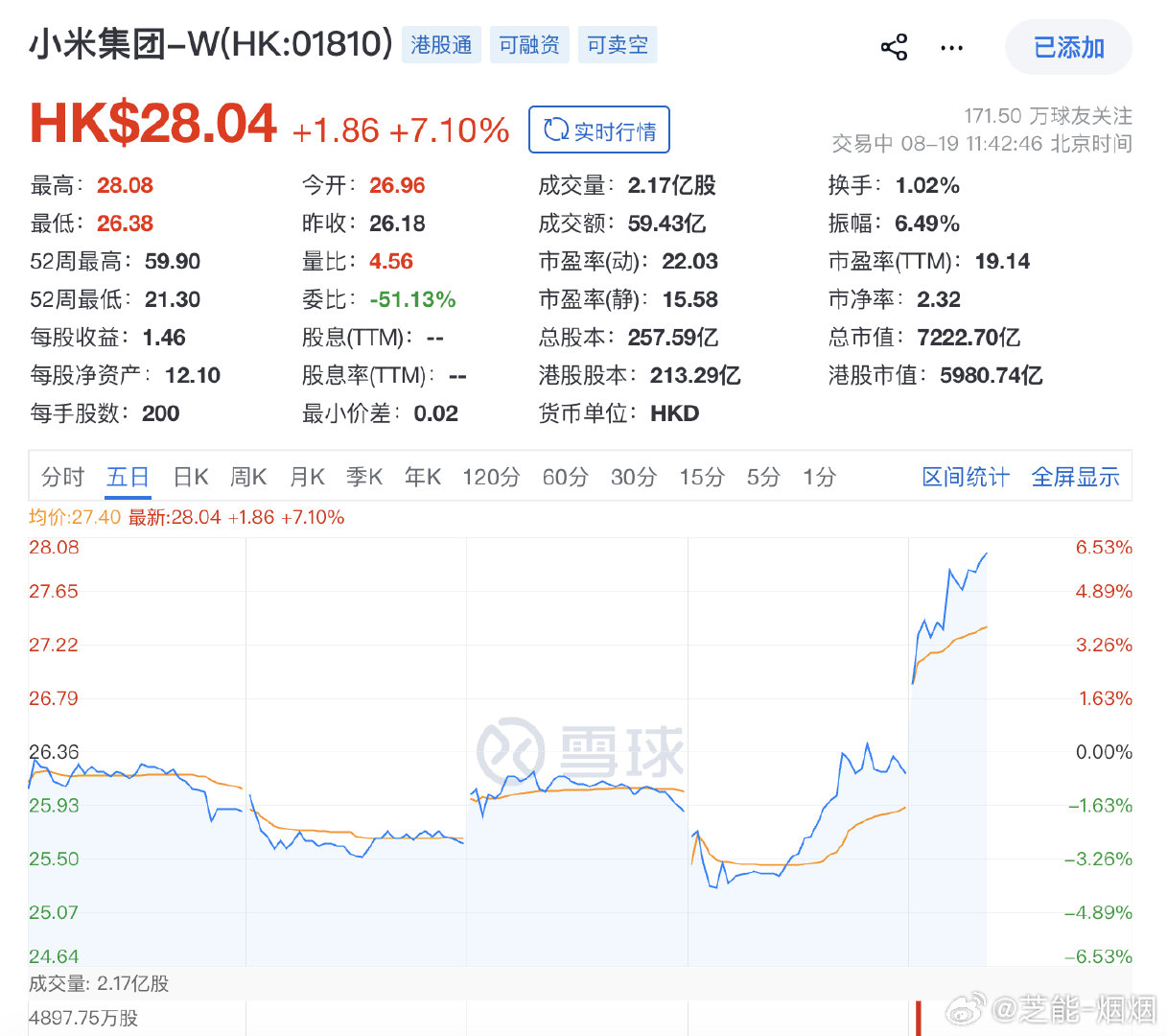Screen dimensions: 1167x1036
Task: Click the share icon
Action: point(894,47)
